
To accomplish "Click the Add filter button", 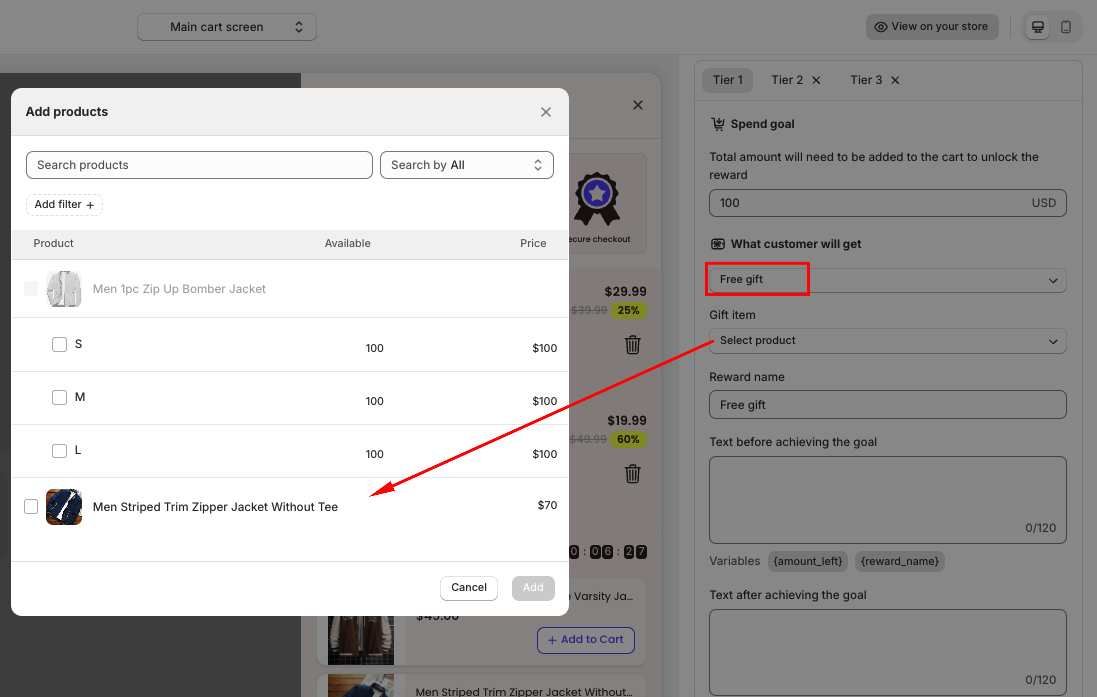I will [x=64, y=204].
